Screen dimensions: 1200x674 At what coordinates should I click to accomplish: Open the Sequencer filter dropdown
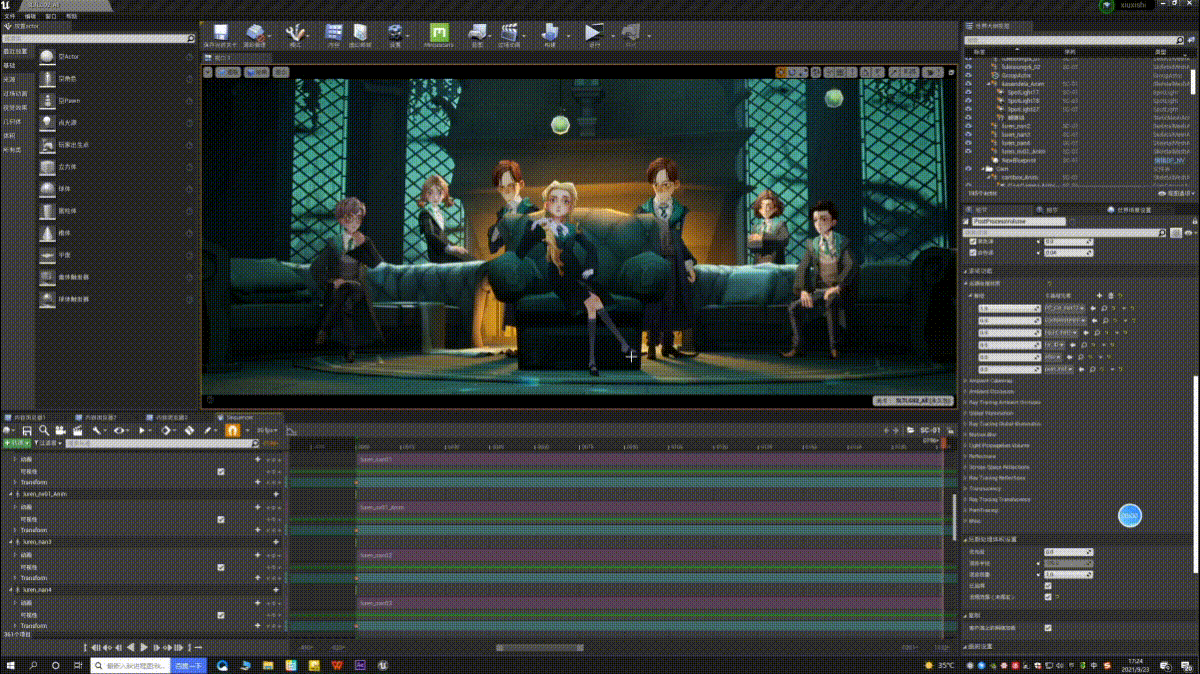[50, 442]
